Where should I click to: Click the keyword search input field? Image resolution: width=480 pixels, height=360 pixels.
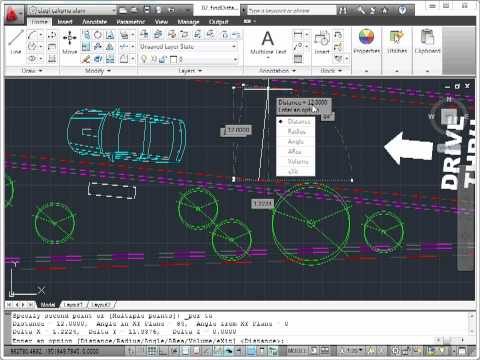[292, 11]
